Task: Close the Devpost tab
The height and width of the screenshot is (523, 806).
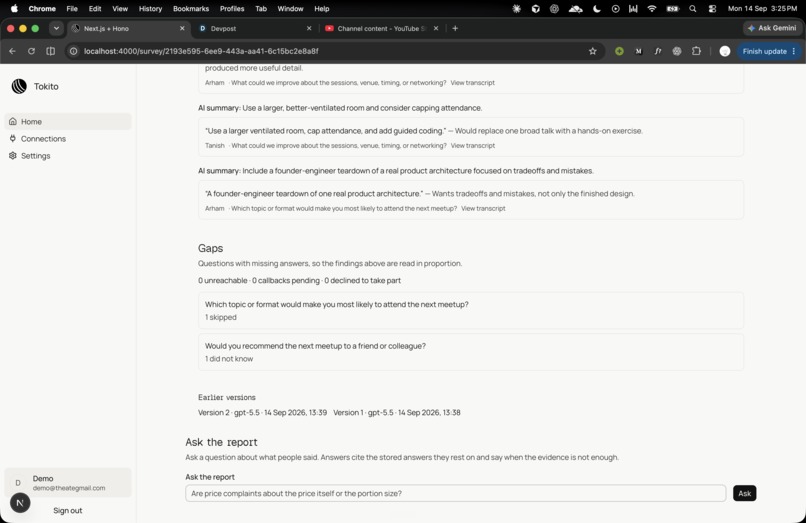Action: pyautogui.click(x=309, y=28)
